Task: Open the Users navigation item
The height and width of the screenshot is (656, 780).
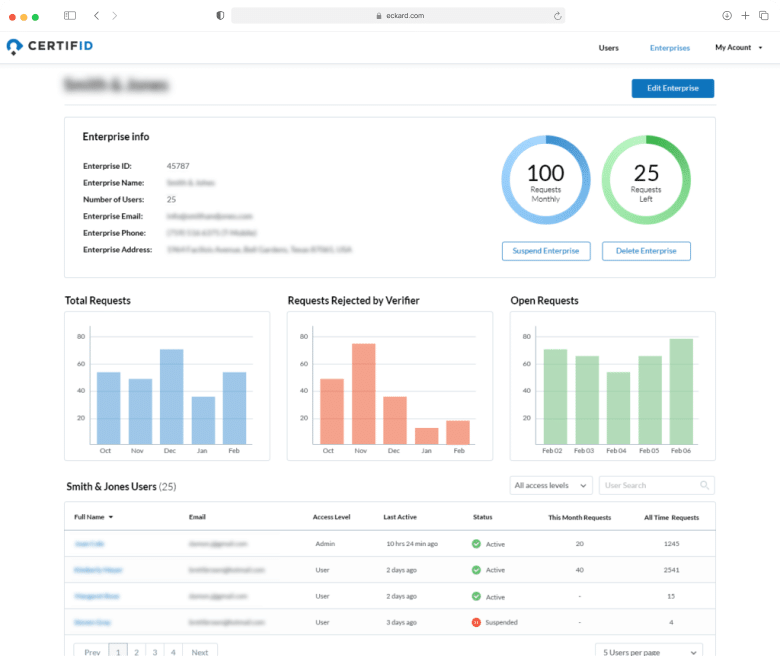Action: point(608,48)
